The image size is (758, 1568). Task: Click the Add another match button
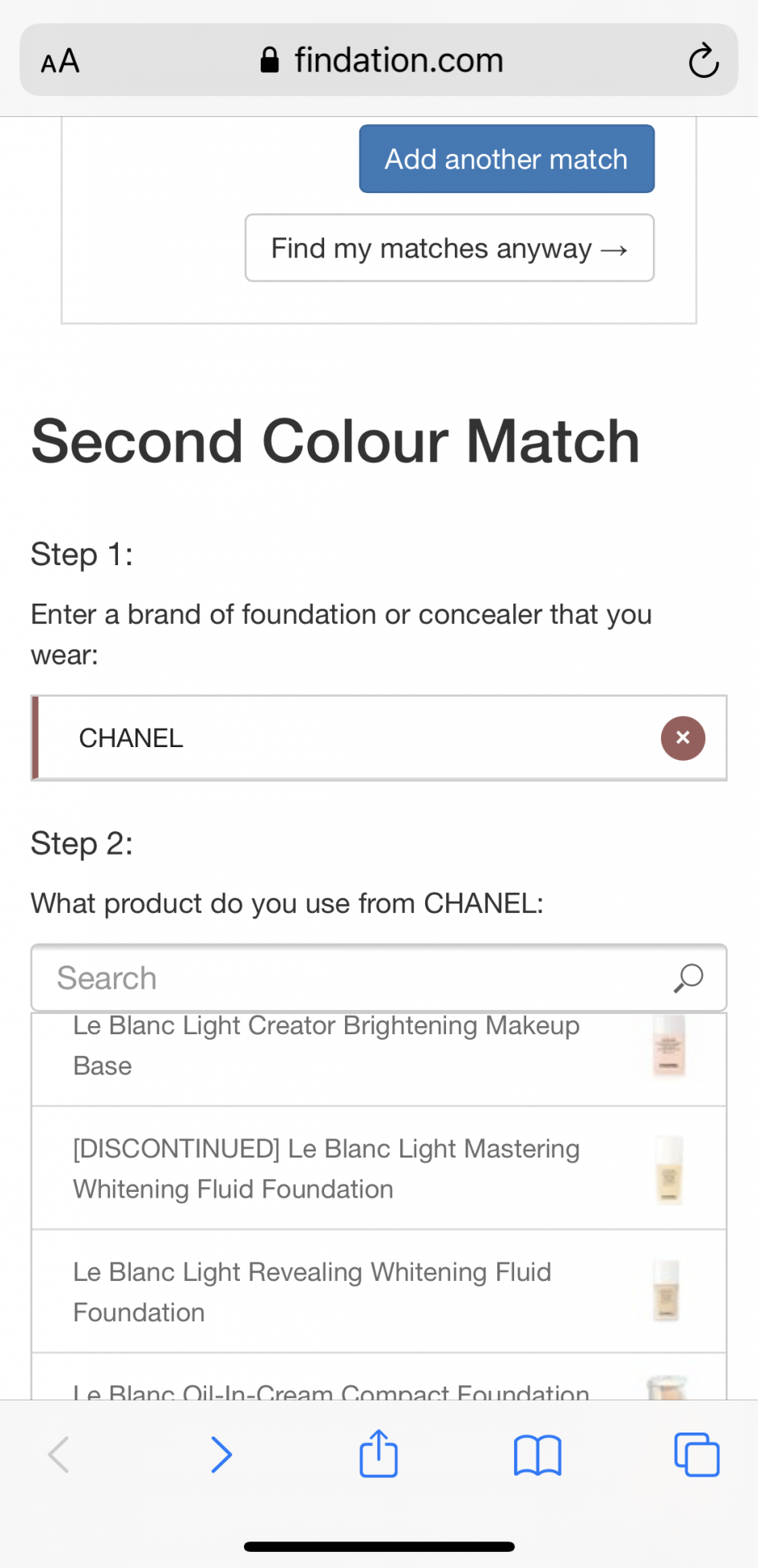[x=506, y=159]
